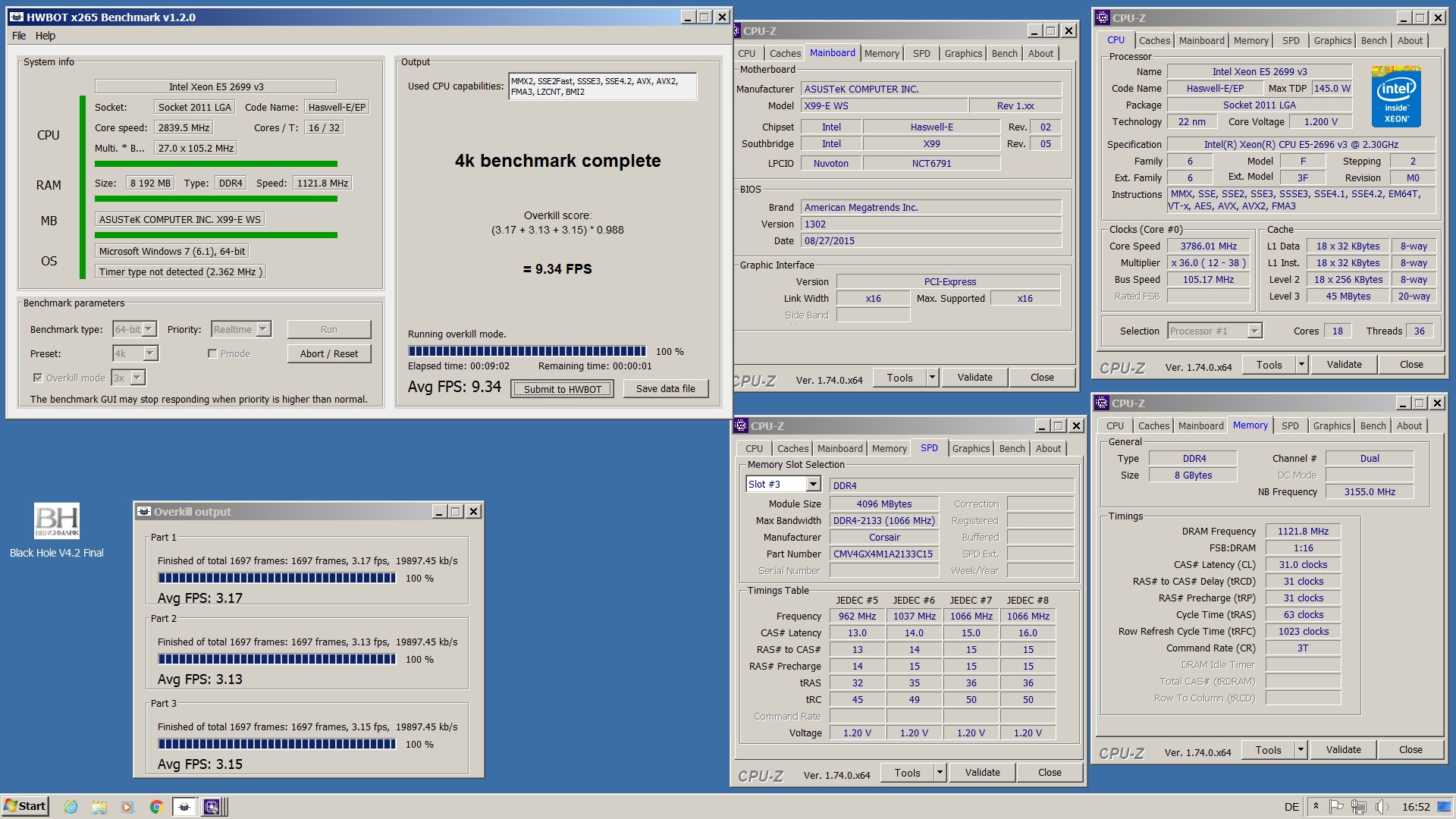Switch to CPU-Z taskbar button

(213, 807)
